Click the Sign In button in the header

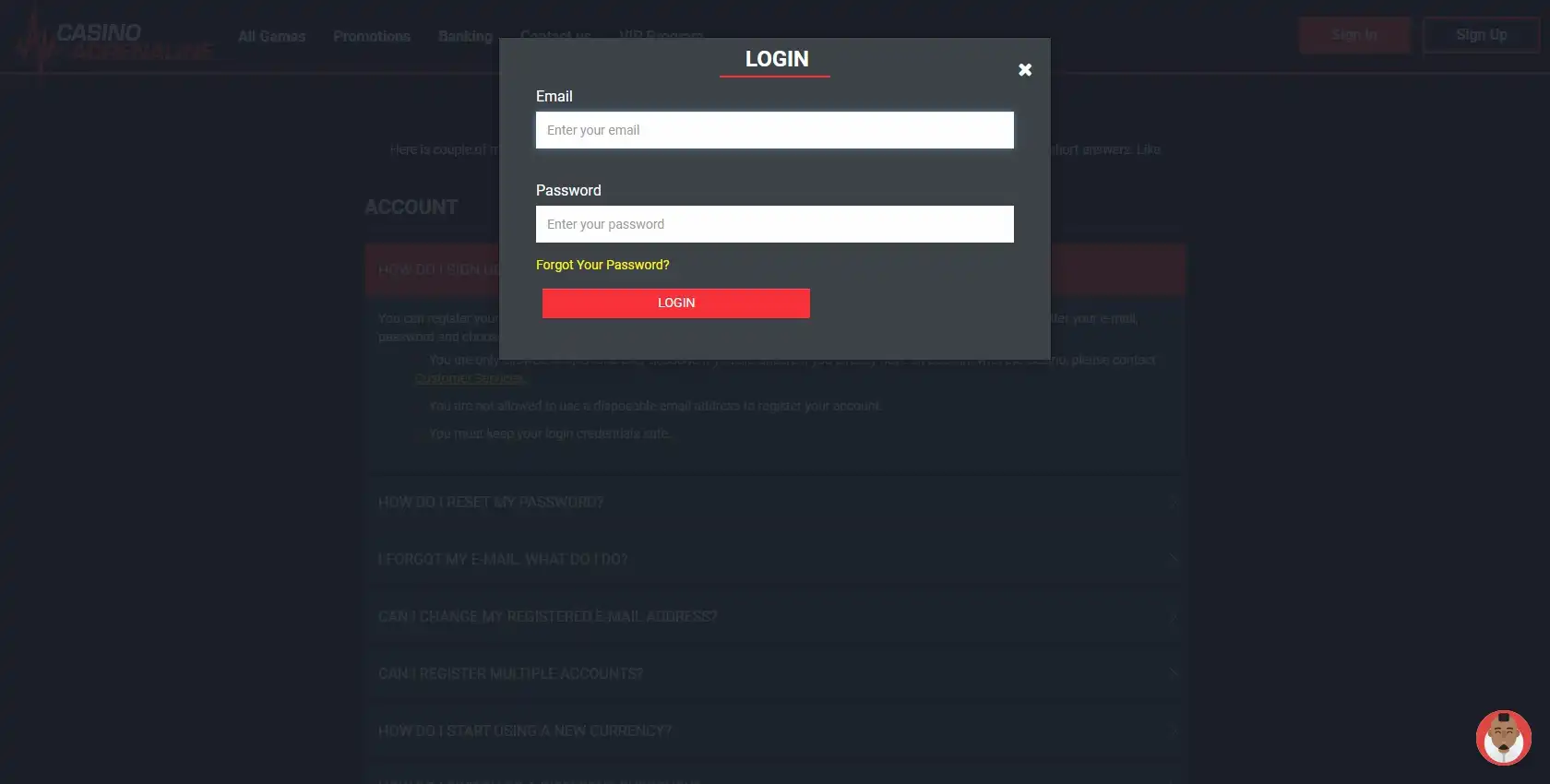coord(1353,35)
